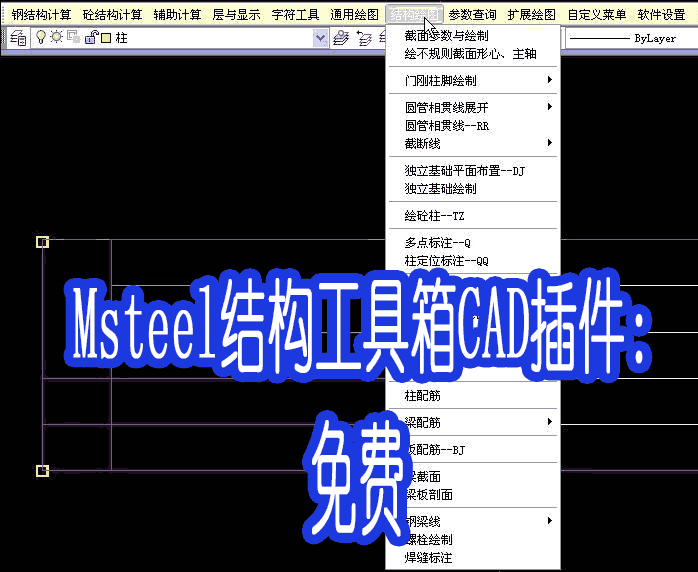Open the 软件设置 menu
This screenshot has width=698, height=572.
click(x=661, y=15)
